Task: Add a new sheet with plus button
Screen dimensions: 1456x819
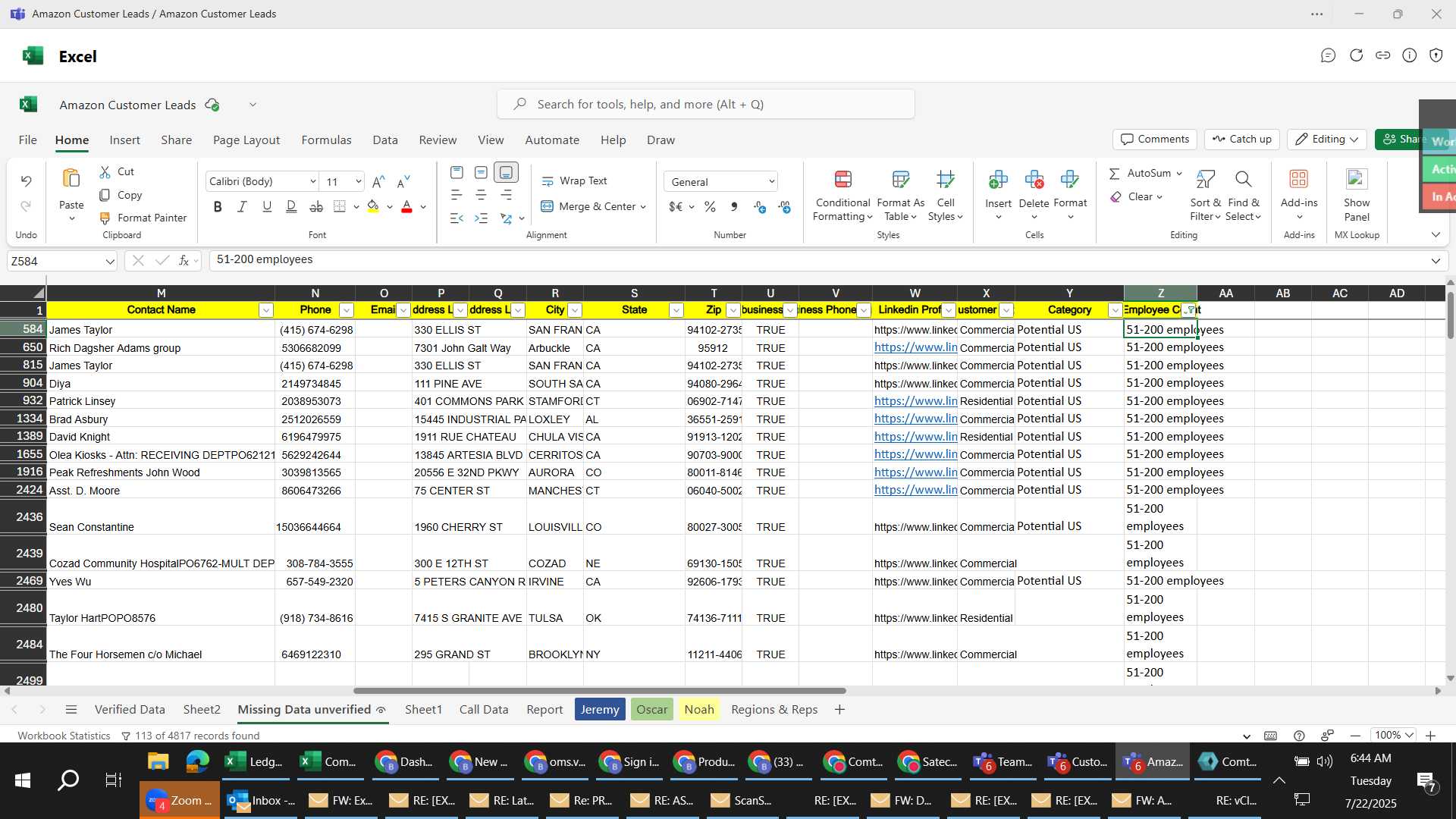Action: pyautogui.click(x=839, y=710)
